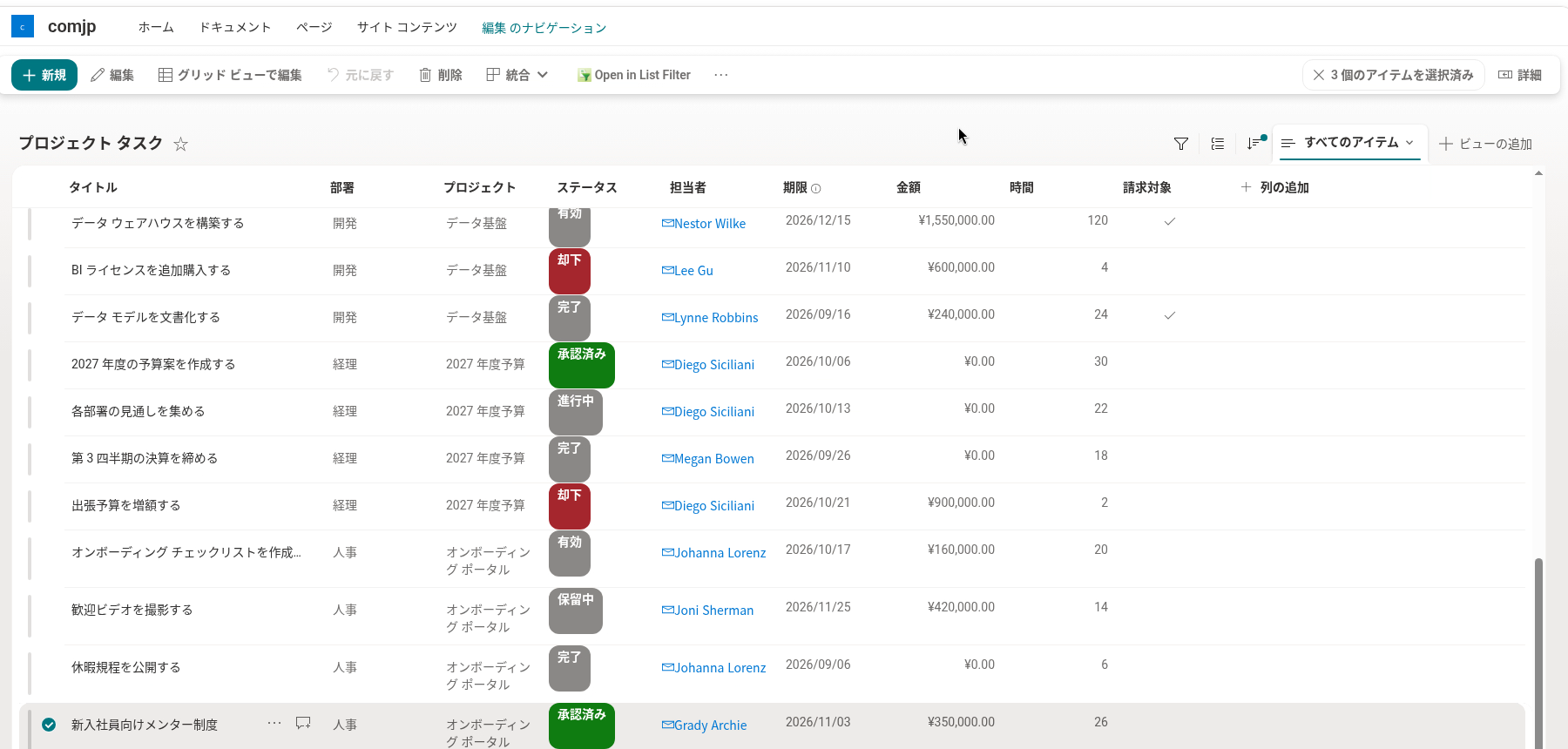Viewport: 1568px width, 749px height.
Task: Click タイトル column header
Action: [x=93, y=187]
